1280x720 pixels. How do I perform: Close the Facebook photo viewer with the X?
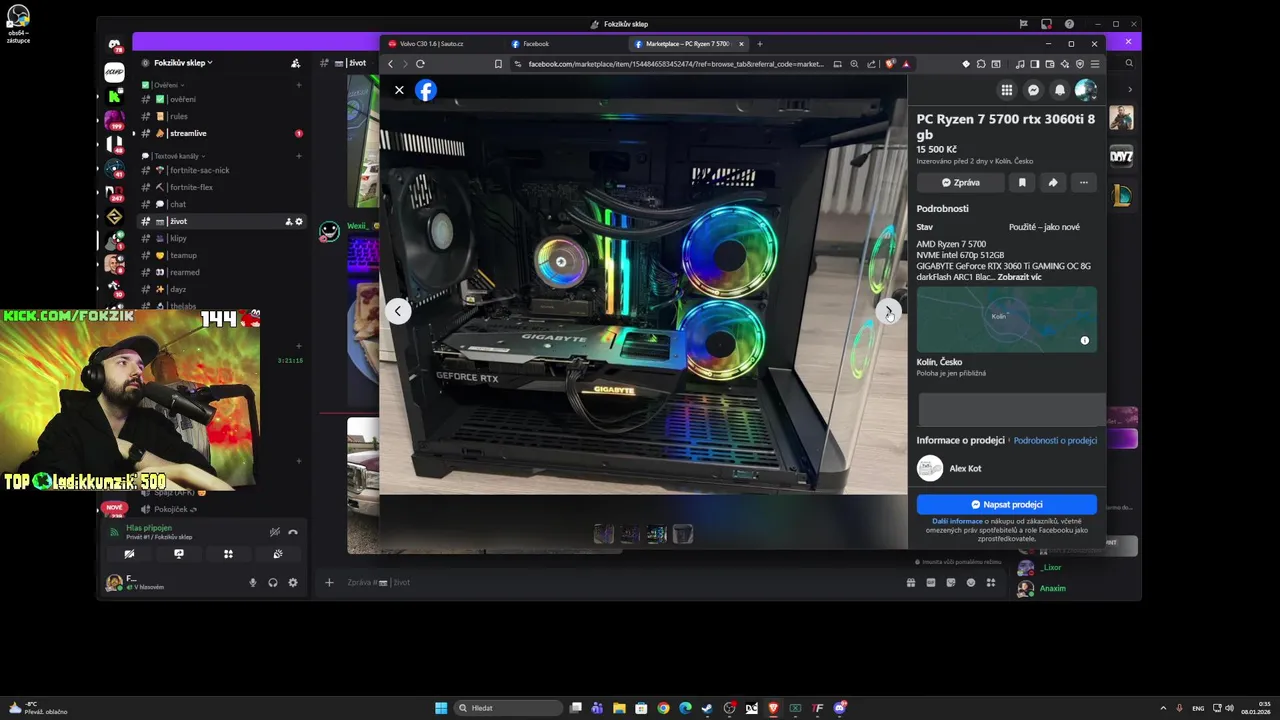(399, 90)
